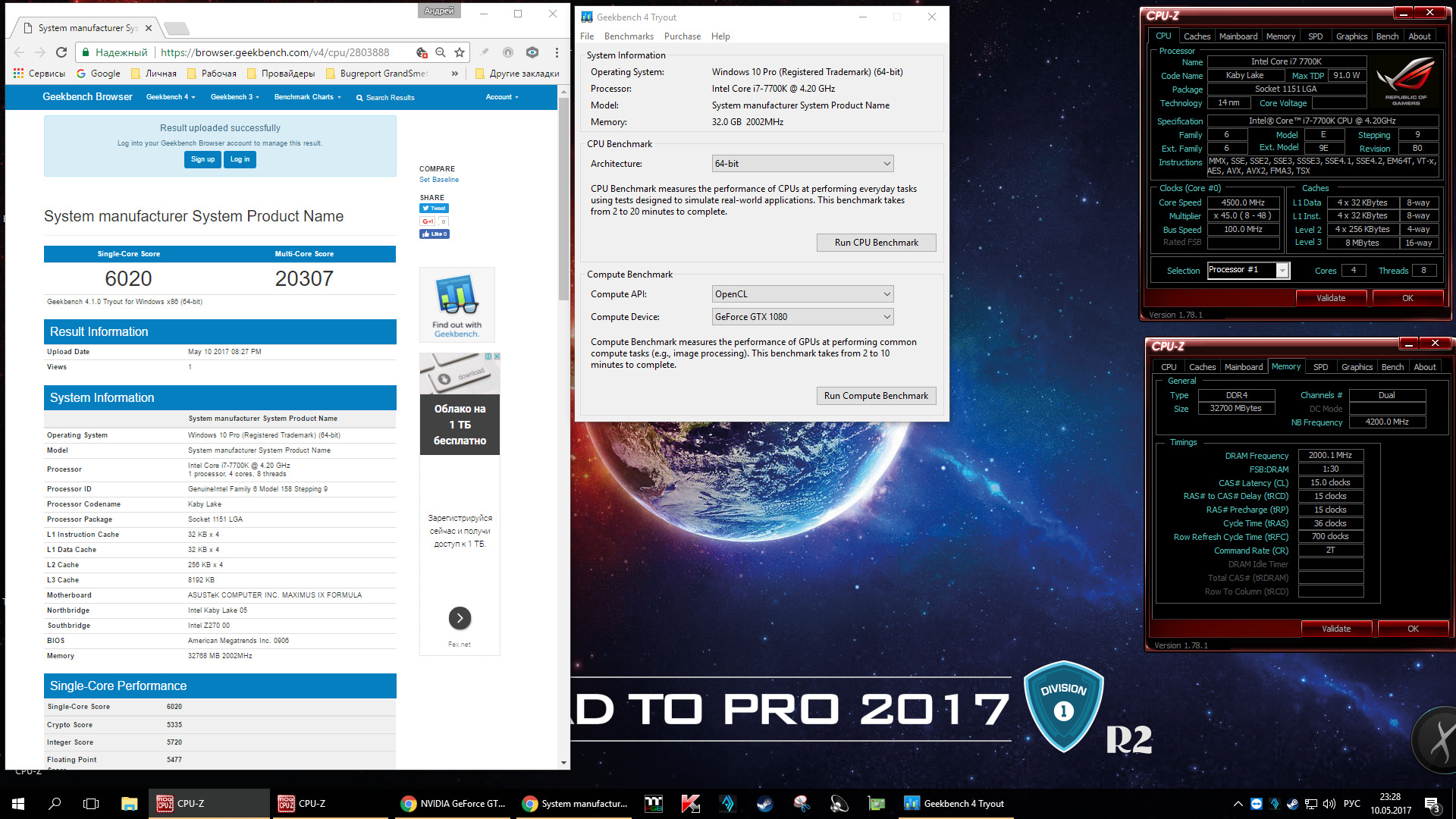Open Другие закладки folder
Screen dimensions: 1456x819
click(x=517, y=74)
